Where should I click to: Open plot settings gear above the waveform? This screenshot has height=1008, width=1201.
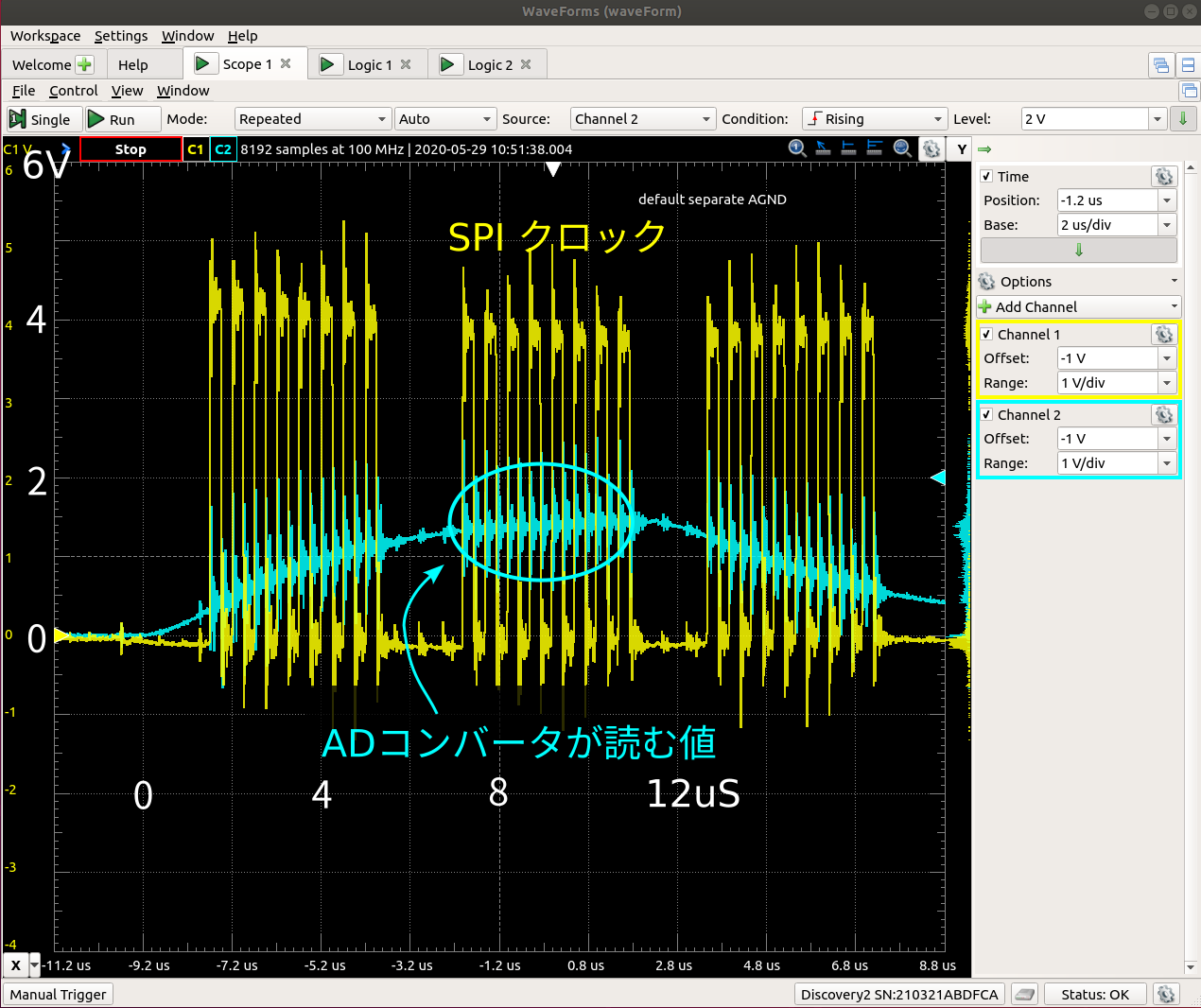point(931,149)
